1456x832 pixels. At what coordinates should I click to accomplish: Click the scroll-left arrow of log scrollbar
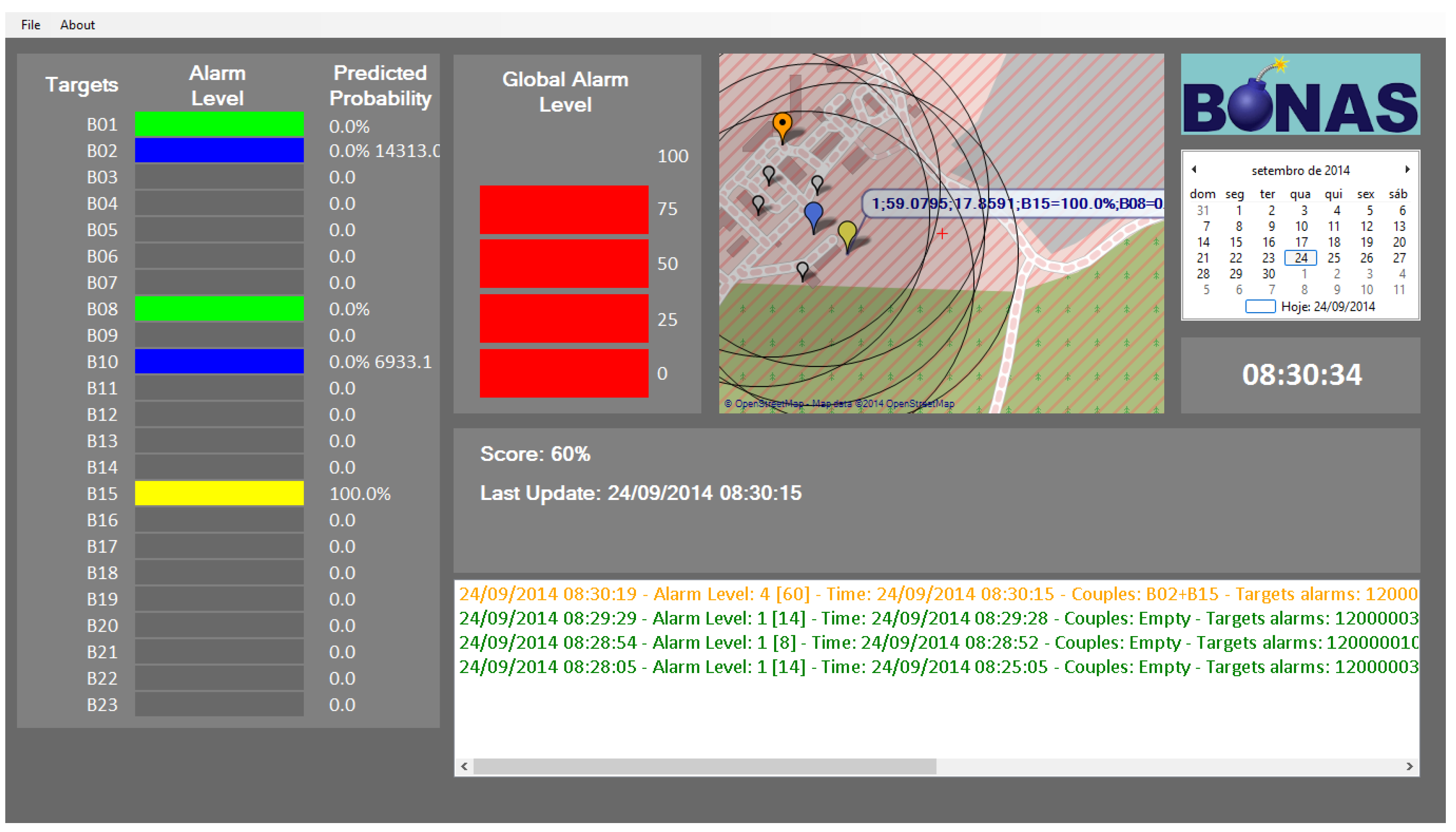tap(464, 766)
